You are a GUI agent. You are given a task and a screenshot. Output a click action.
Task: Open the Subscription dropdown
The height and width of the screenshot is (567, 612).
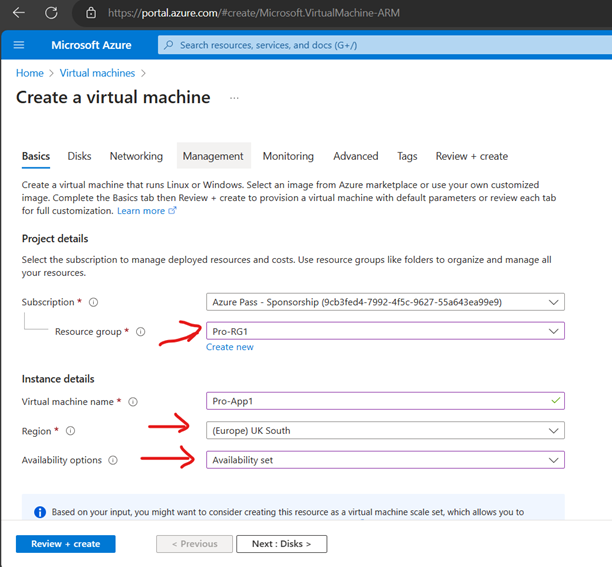tap(385, 302)
